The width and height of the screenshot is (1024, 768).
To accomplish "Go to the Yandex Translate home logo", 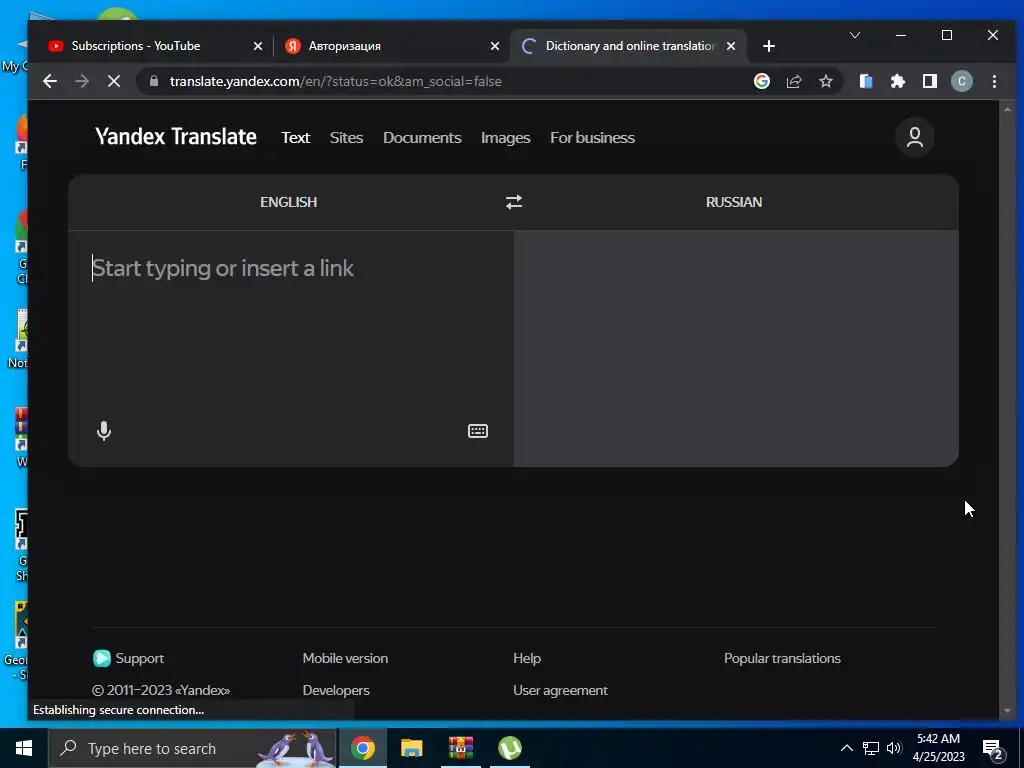I will pyautogui.click(x=176, y=136).
